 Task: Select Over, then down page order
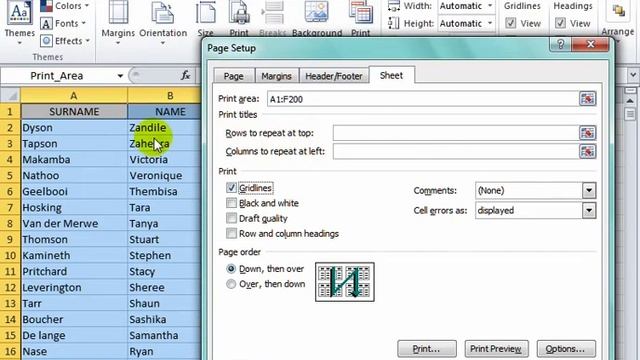click(231, 284)
